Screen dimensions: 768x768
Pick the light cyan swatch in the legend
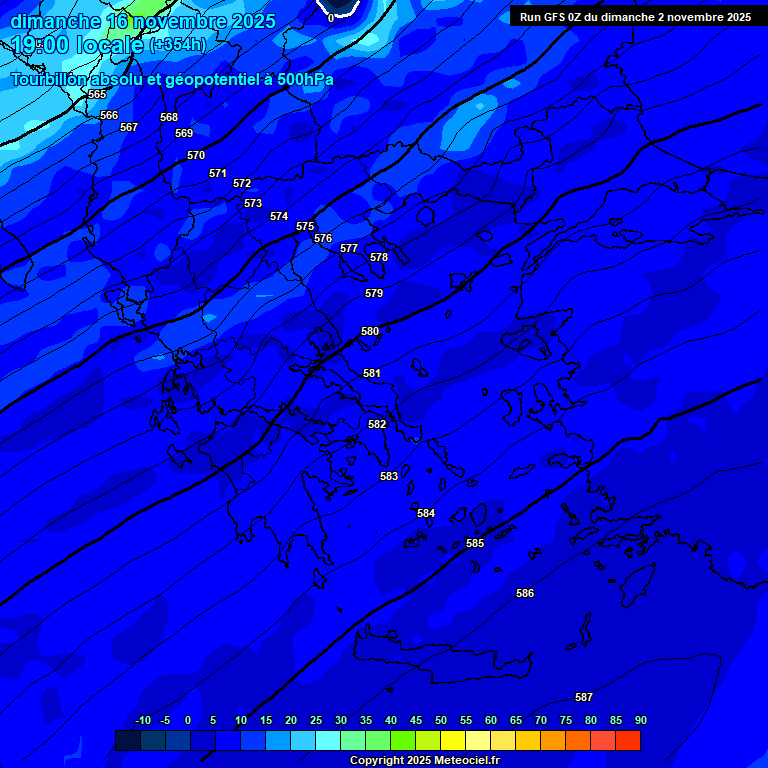[327, 740]
